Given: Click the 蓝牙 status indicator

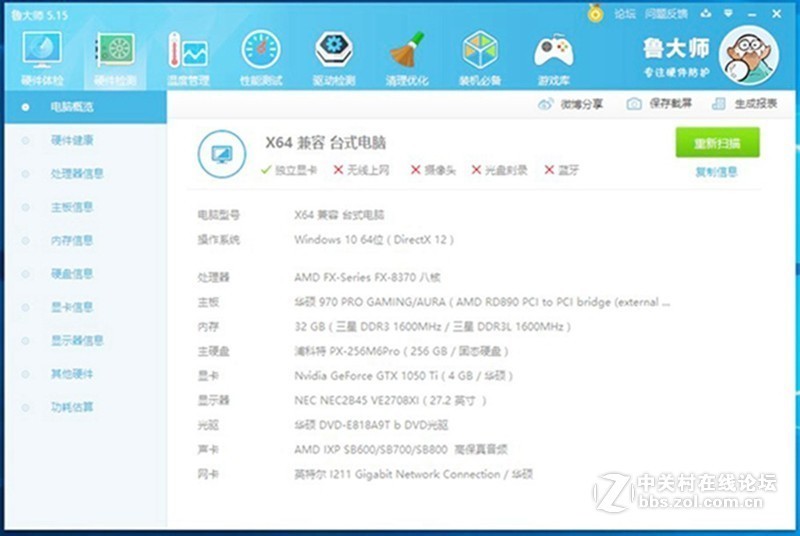Looking at the screenshot, I should pos(562,170).
